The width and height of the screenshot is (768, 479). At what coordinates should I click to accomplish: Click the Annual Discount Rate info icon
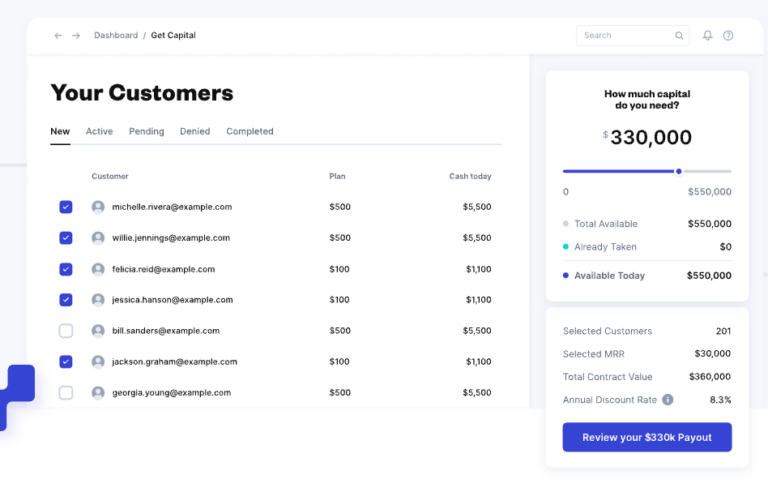[668, 400]
